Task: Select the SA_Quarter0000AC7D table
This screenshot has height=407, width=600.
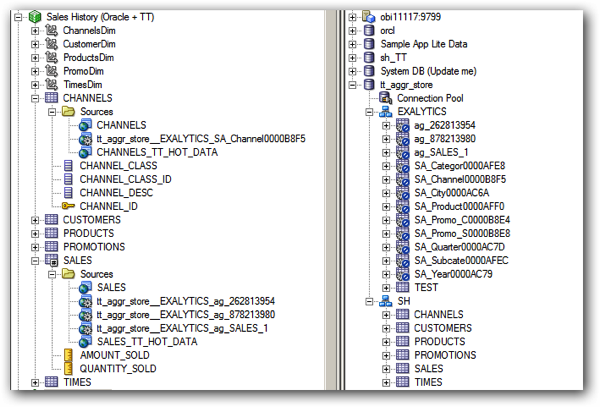Action: coord(460,247)
